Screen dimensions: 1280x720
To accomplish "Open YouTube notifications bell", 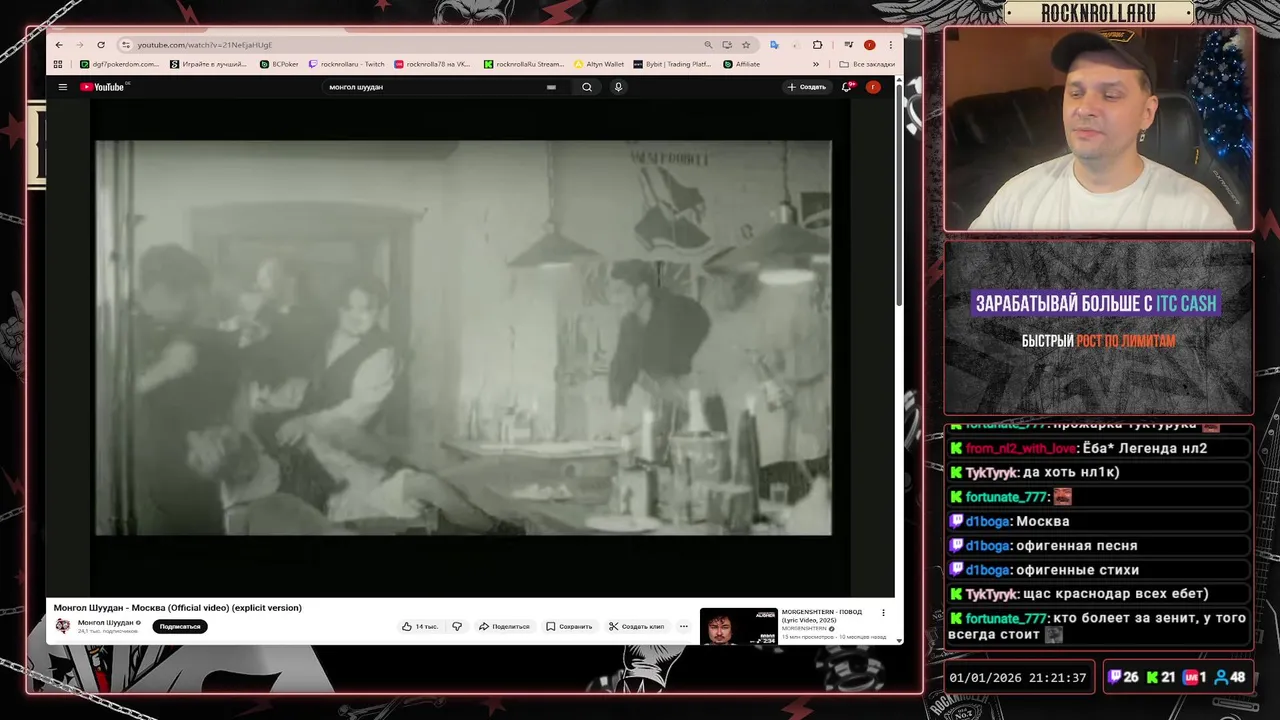I will point(847,87).
